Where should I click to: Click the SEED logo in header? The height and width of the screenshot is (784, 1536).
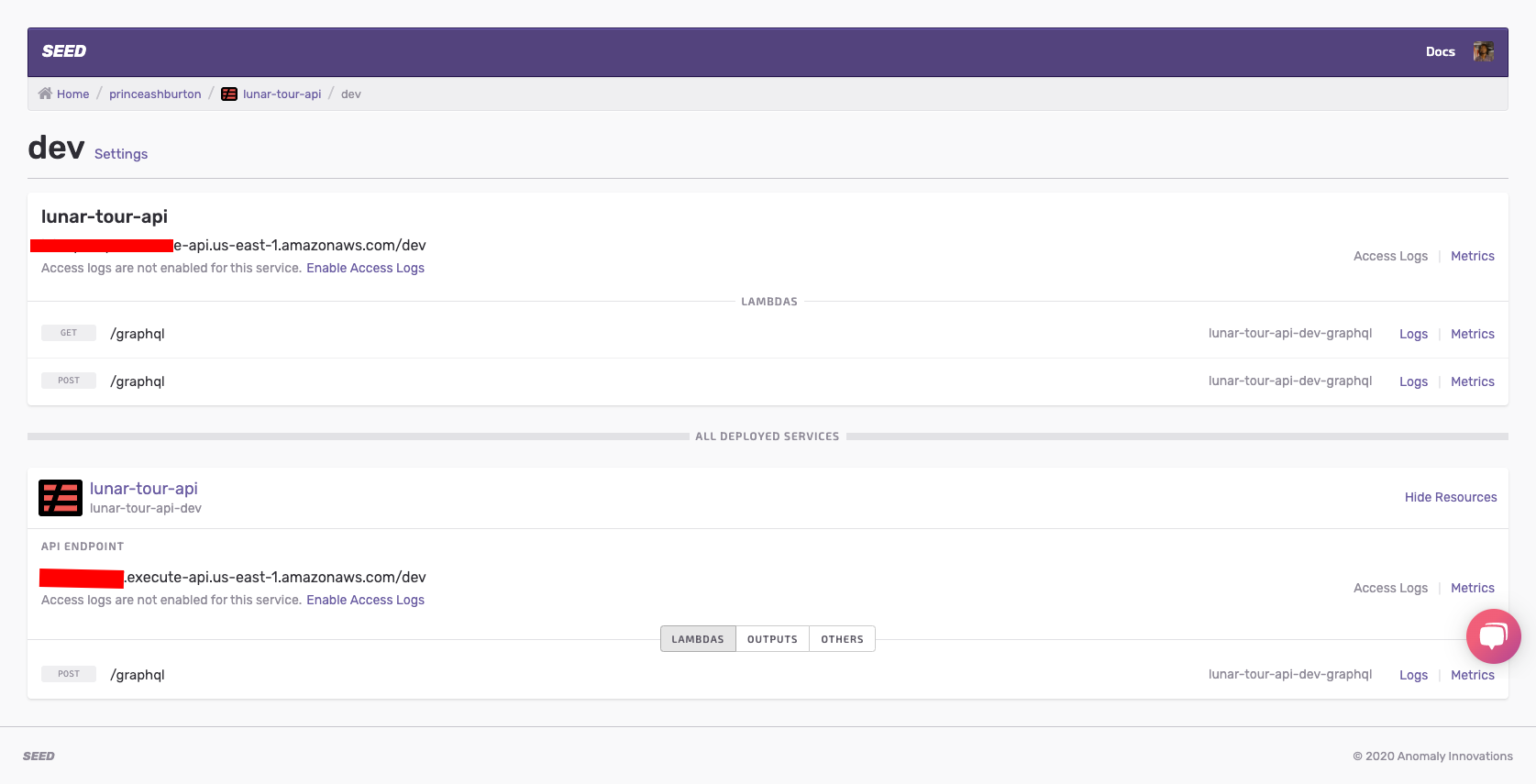64,51
